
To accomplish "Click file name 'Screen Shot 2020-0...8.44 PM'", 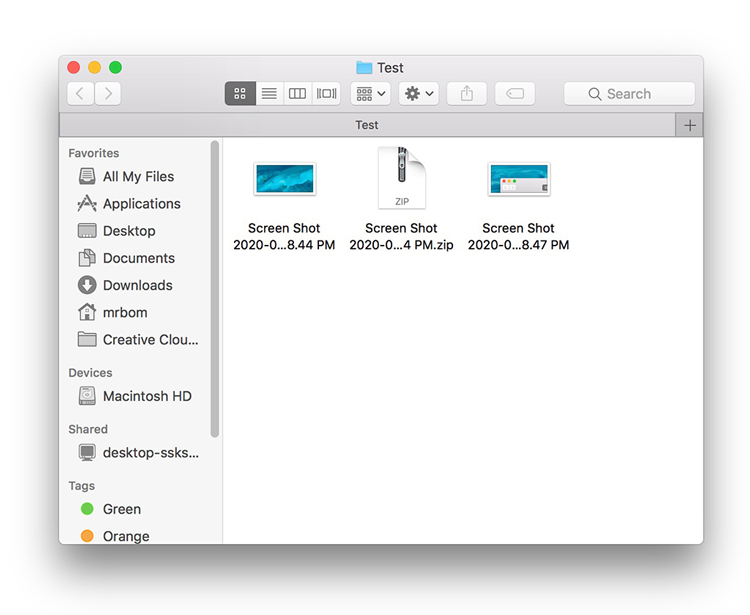I will tap(284, 236).
